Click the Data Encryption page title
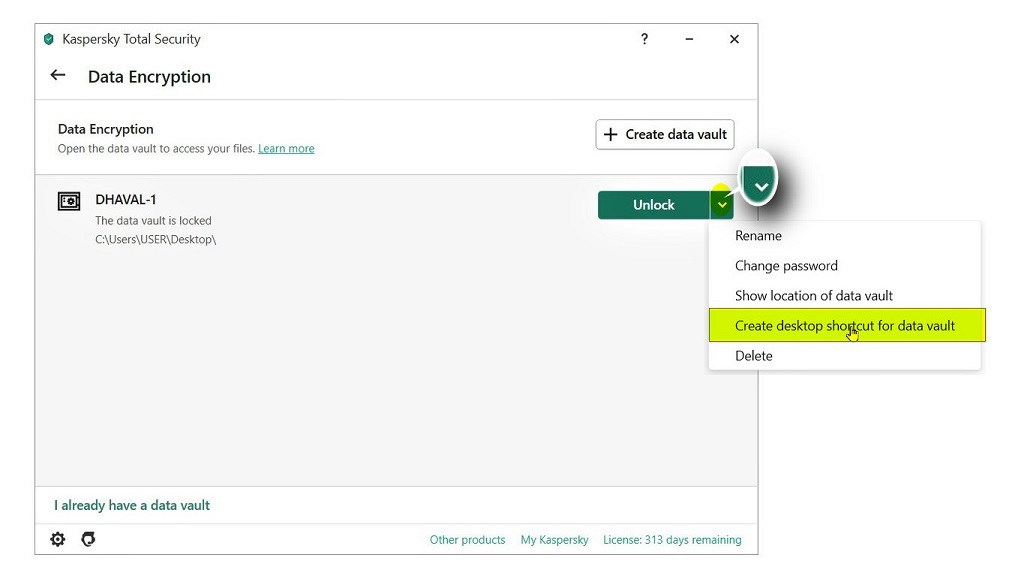 [149, 77]
